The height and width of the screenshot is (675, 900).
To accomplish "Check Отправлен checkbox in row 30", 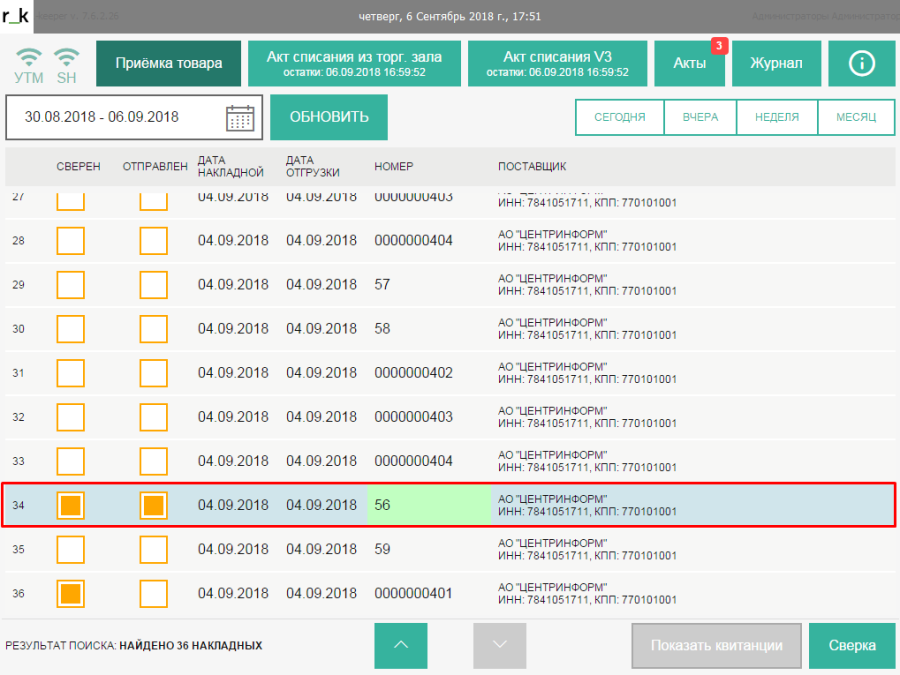I will click(153, 329).
